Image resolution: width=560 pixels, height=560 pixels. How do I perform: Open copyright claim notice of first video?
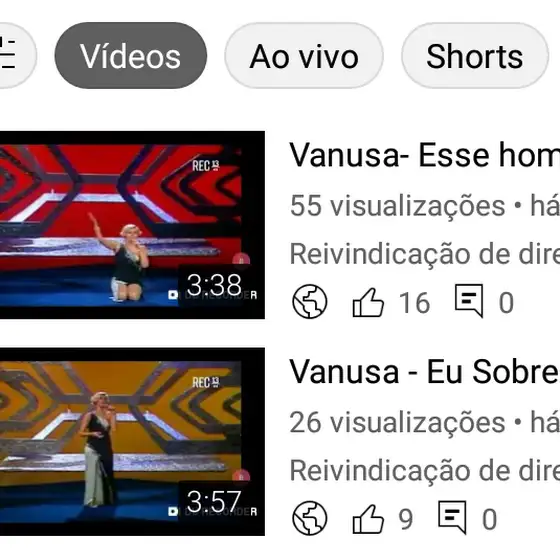point(425,254)
